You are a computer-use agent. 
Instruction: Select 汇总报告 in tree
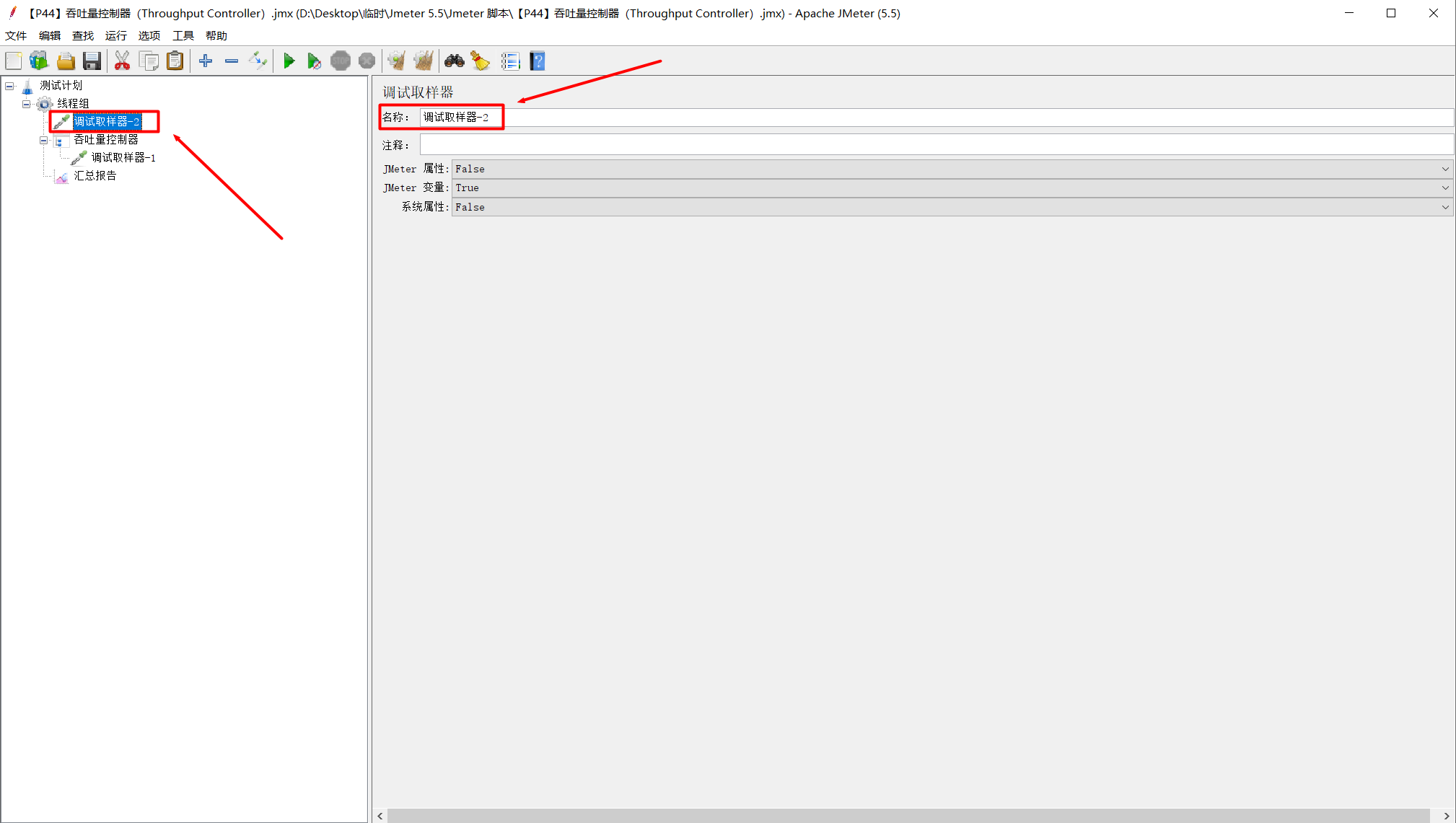95,175
